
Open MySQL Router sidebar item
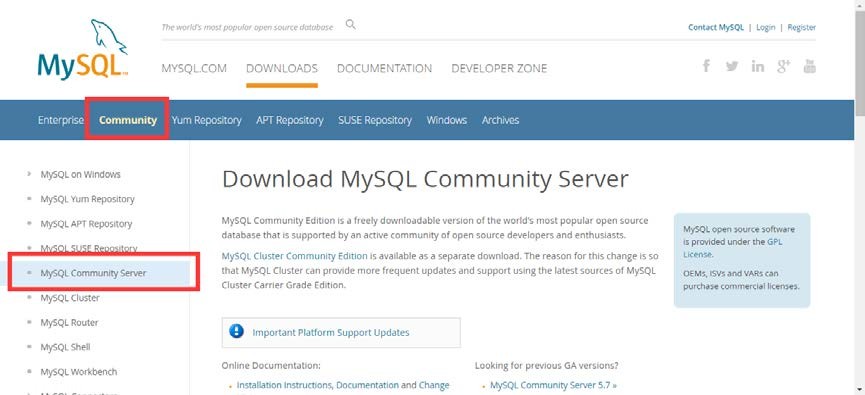[x=69, y=323]
